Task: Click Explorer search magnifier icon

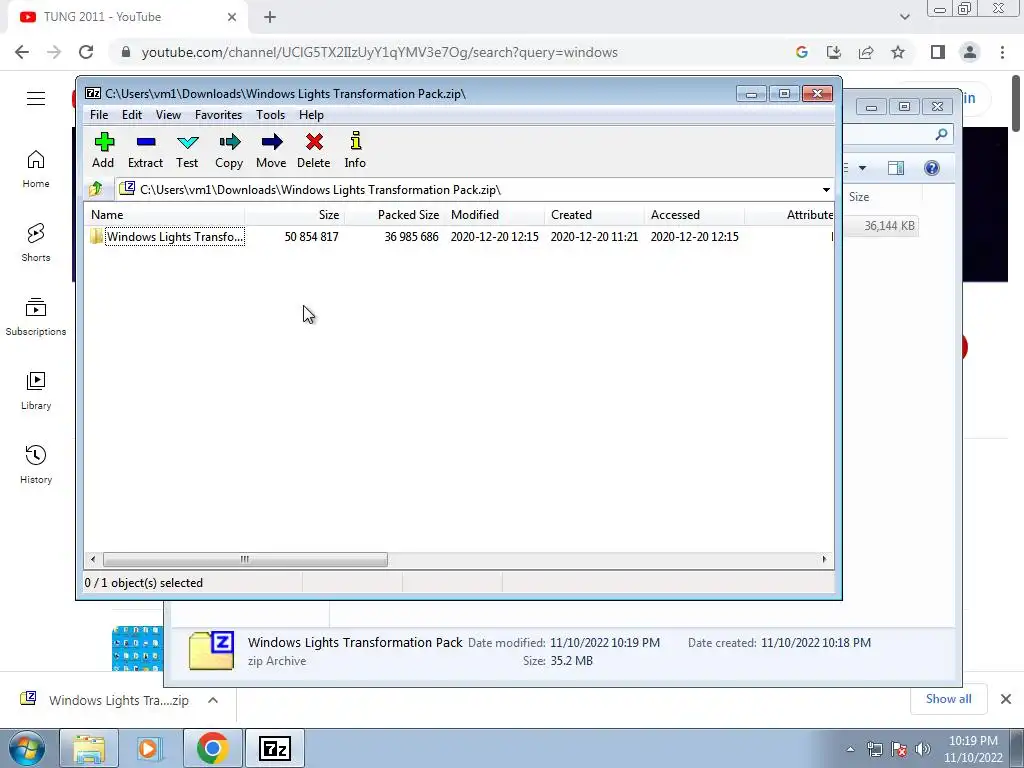Action: [941, 135]
